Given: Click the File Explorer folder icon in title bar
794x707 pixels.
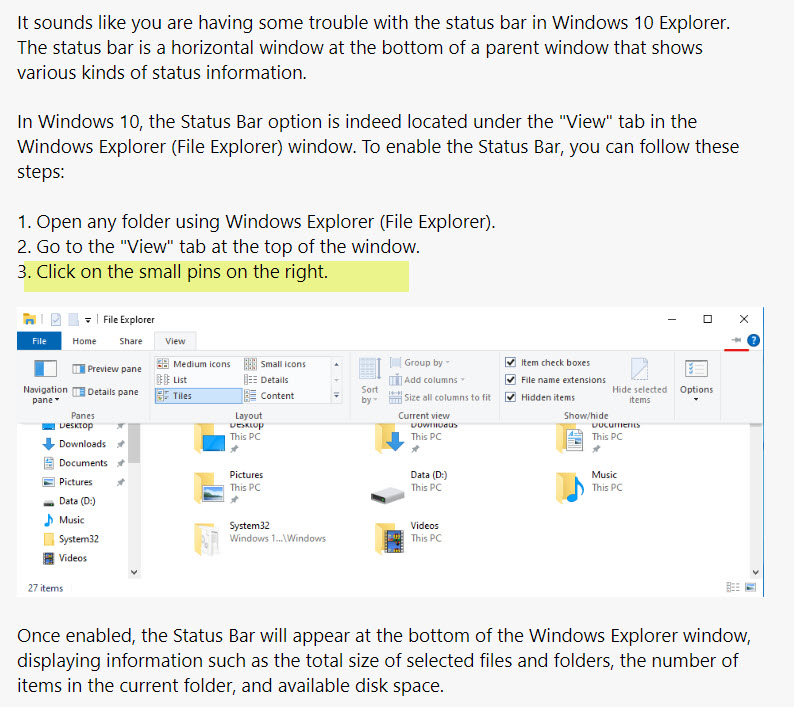Looking at the screenshot, I should click(x=29, y=319).
